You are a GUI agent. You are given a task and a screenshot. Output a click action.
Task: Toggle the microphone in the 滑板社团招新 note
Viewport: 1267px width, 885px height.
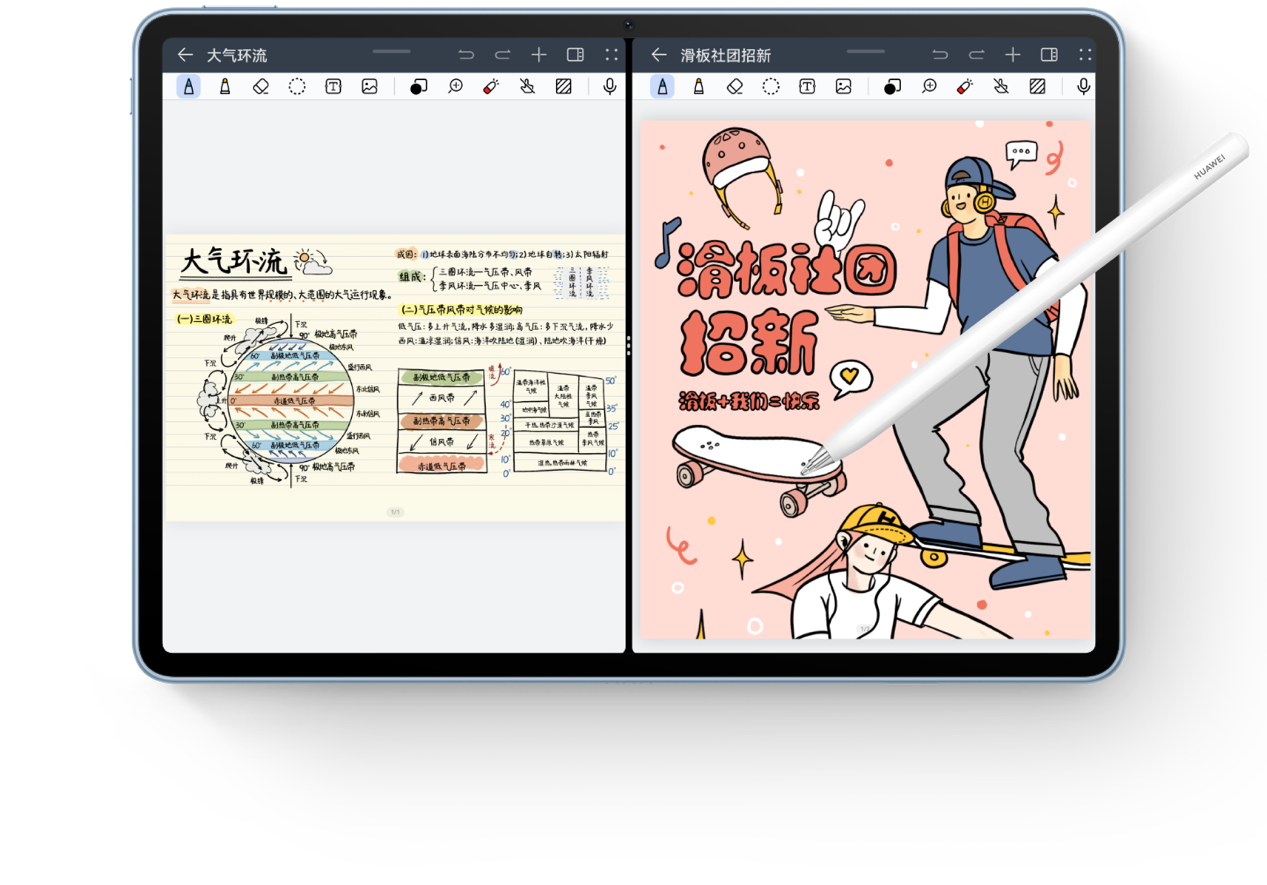point(1084,87)
